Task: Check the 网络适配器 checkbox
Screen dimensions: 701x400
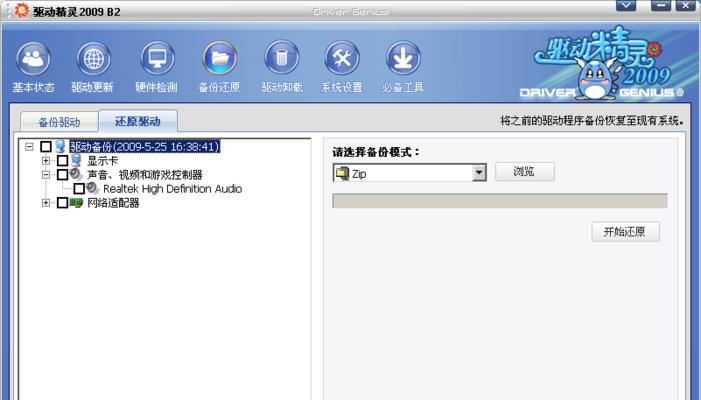Action: [x=63, y=203]
